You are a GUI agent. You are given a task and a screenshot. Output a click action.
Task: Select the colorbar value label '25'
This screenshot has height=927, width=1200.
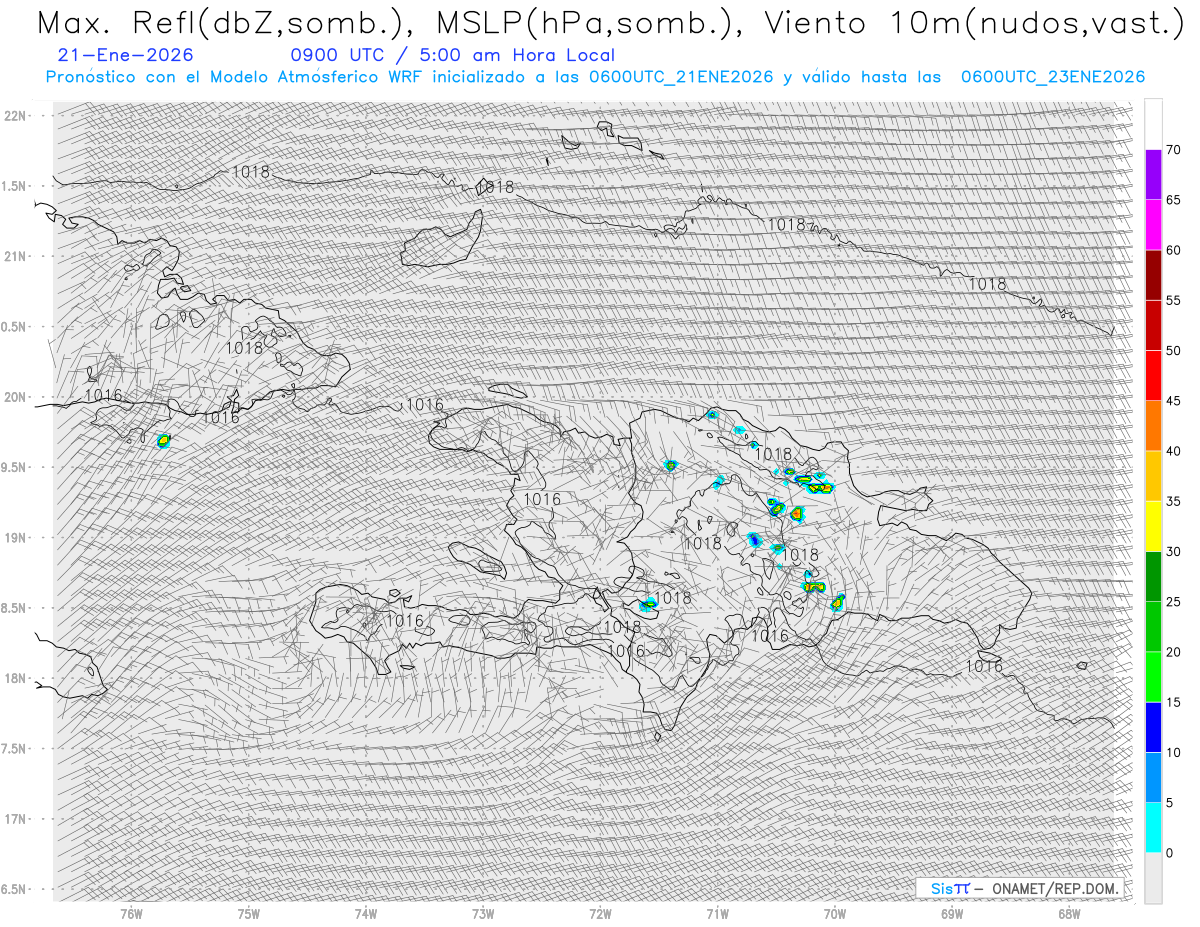pos(1173,601)
